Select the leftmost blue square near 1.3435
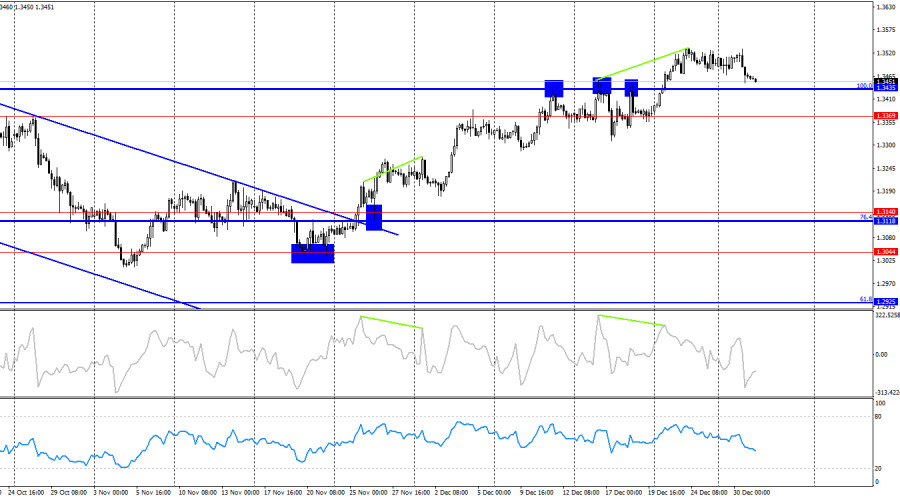This screenshot has width=900, height=500. tap(554, 88)
